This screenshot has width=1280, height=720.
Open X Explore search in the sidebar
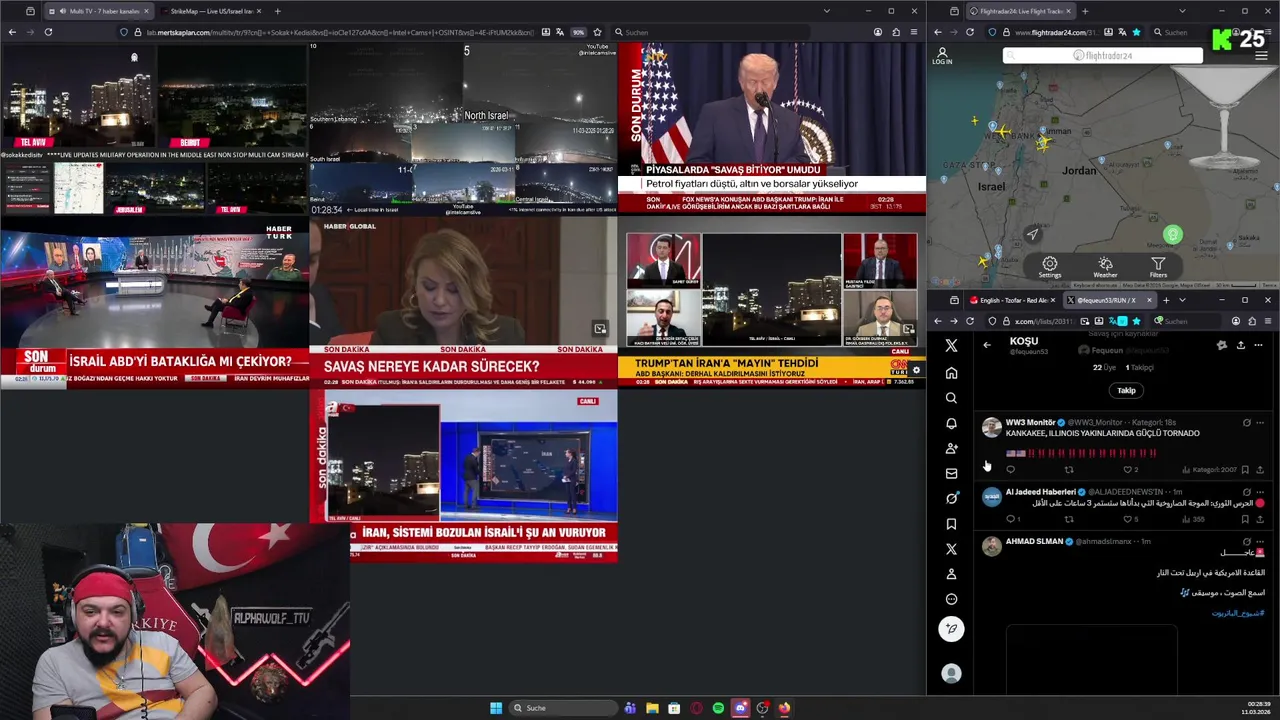[x=951, y=398]
